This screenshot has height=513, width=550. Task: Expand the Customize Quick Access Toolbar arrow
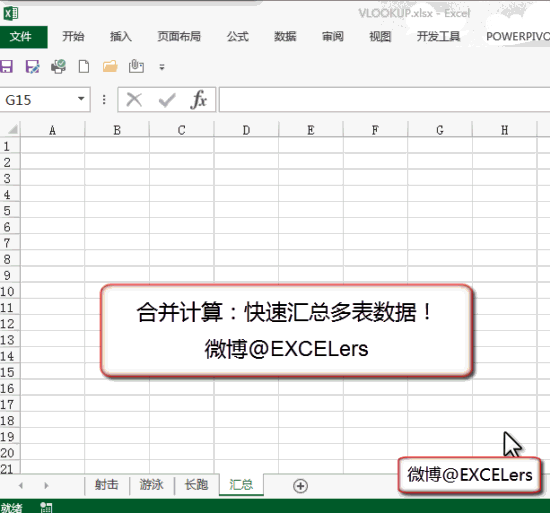click(x=162, y=67)
